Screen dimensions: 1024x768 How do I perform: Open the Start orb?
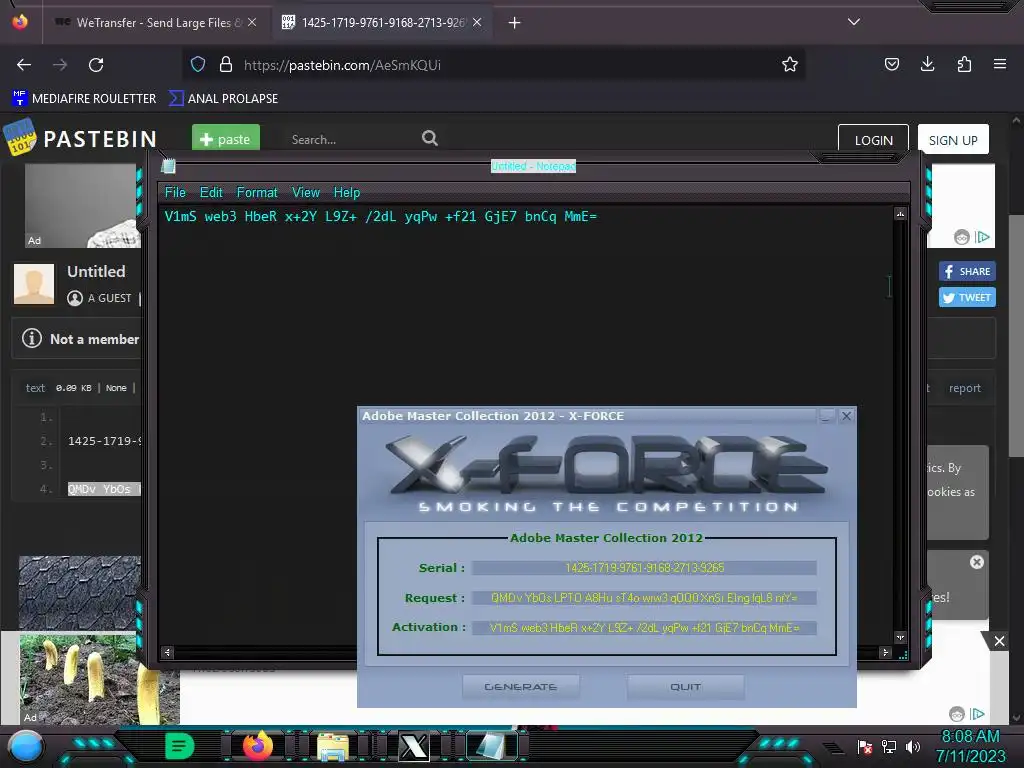click(26, 746)
